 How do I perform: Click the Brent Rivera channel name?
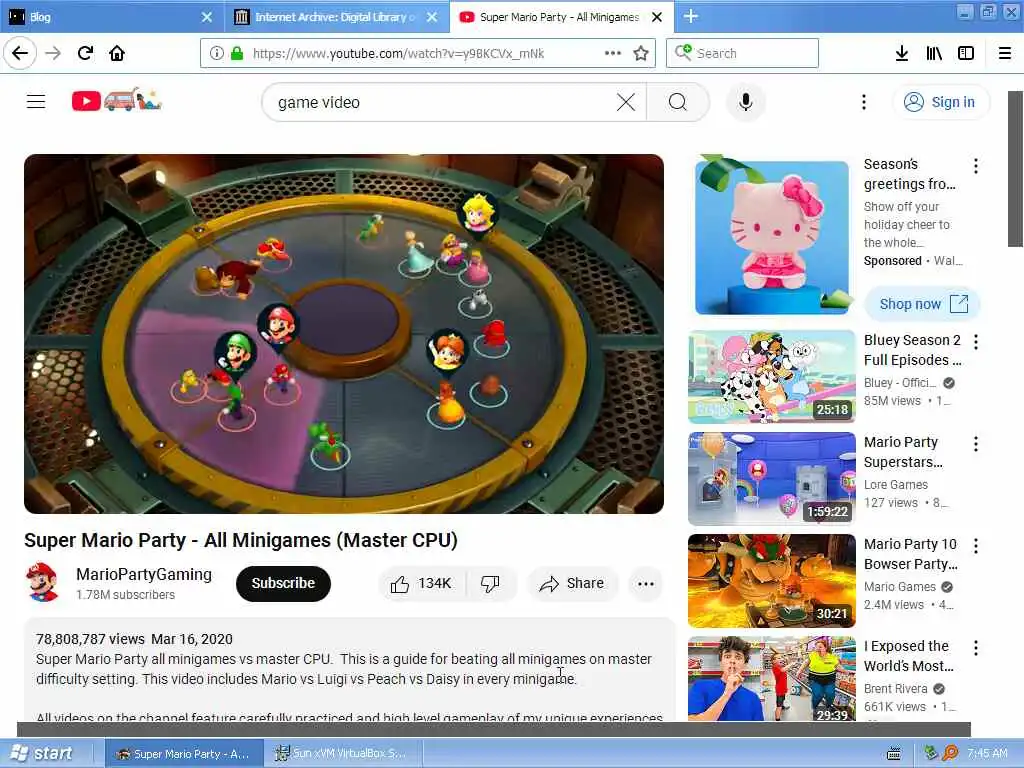(x=895, y=688)
